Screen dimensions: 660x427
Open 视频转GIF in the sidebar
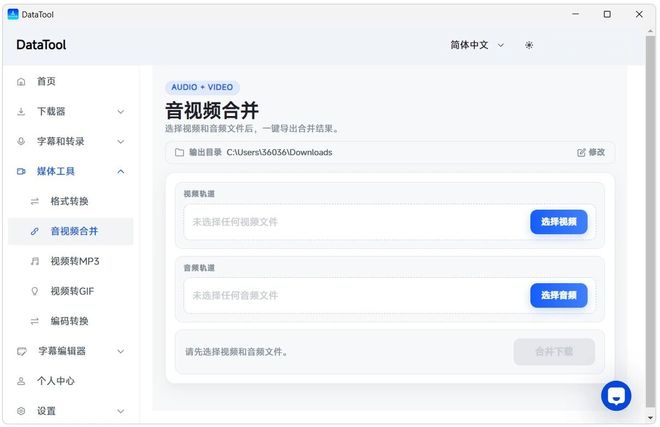[71, 291]
